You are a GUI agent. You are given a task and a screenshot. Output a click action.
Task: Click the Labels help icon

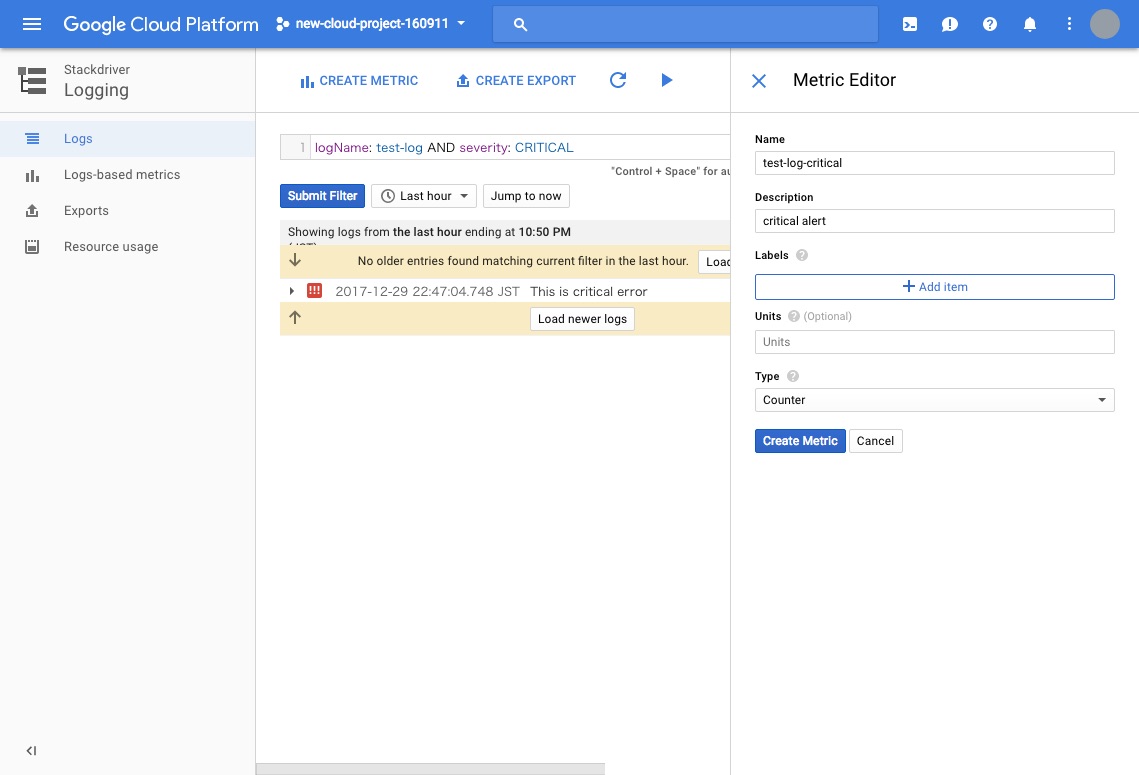pos(801,255)
